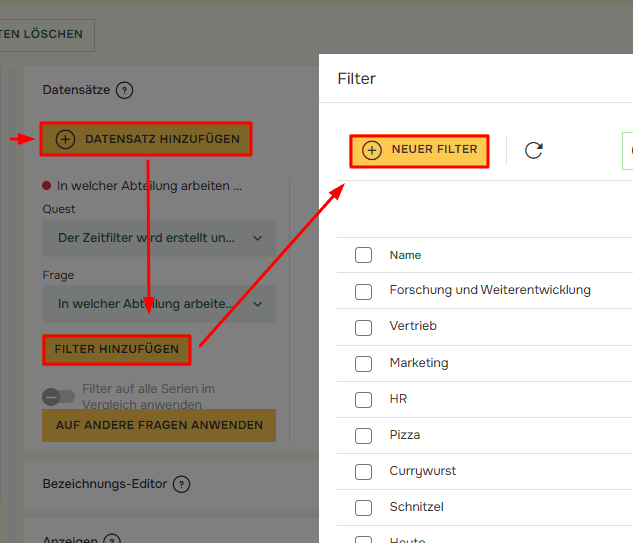Tick the Currywurst checkbox
The image size is (633, 543).
coord(363,471)
